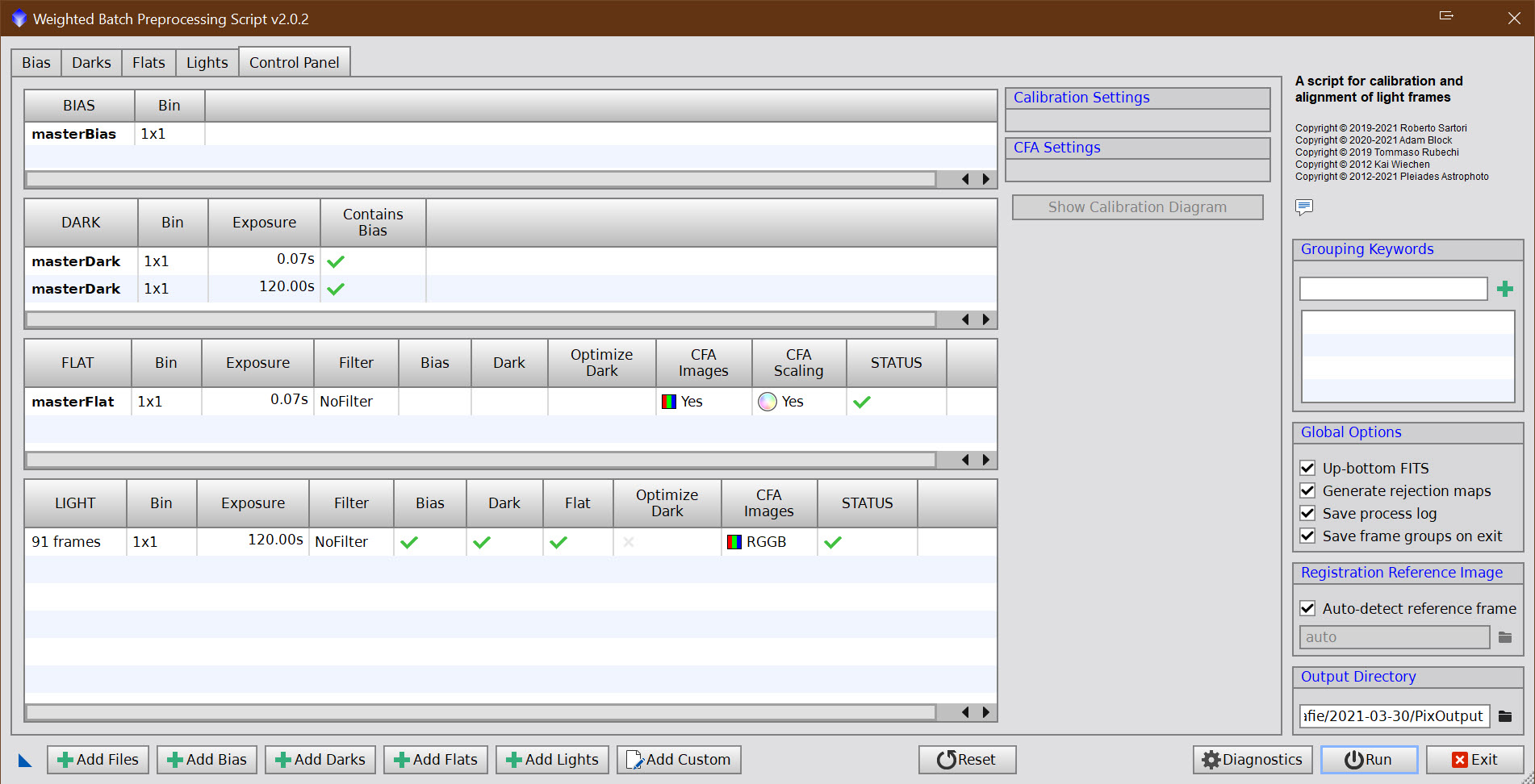Click the CFA Images color icon in masterFlat row
The height and width of the screenshot is (784, 1535).
pyautogui.click(x=669, y=402)
